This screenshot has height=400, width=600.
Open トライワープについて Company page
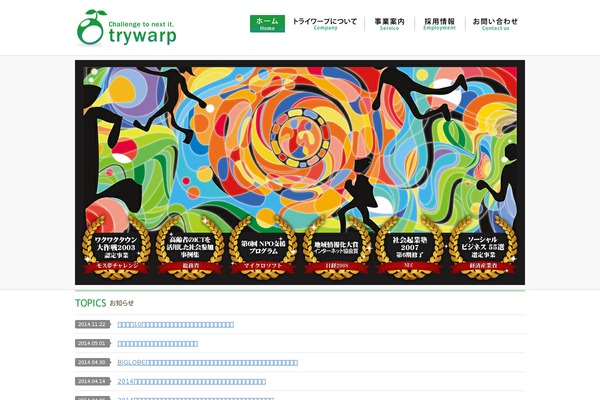coord(324,24)
